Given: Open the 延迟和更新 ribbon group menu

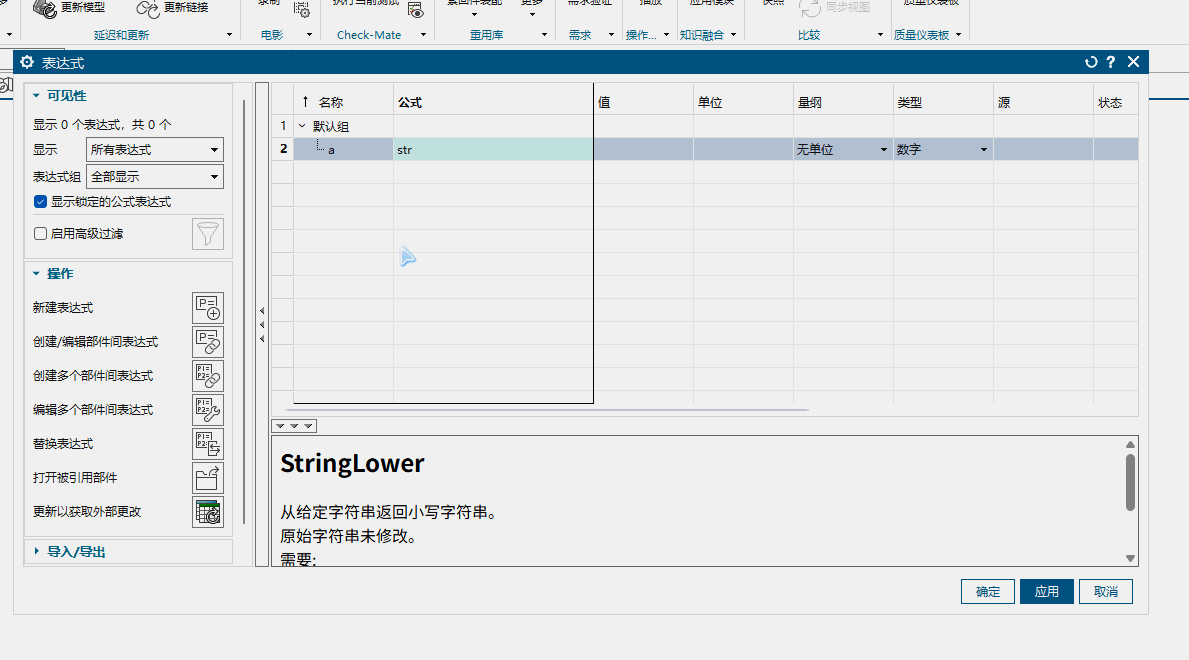Looking at the screenshot, I should pyautogui.click(x=230, y=35).
